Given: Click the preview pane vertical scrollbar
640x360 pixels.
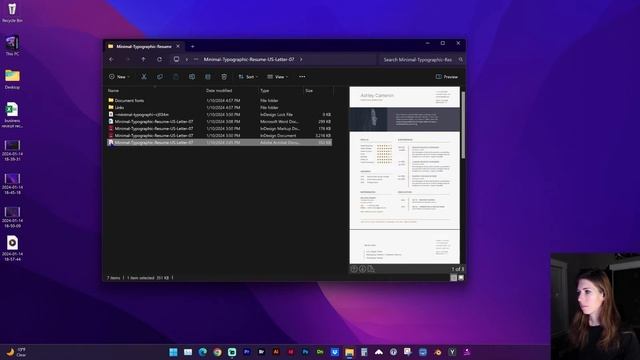Looking at the screenshot, I should pyautogui.click(x=463, y=125).
